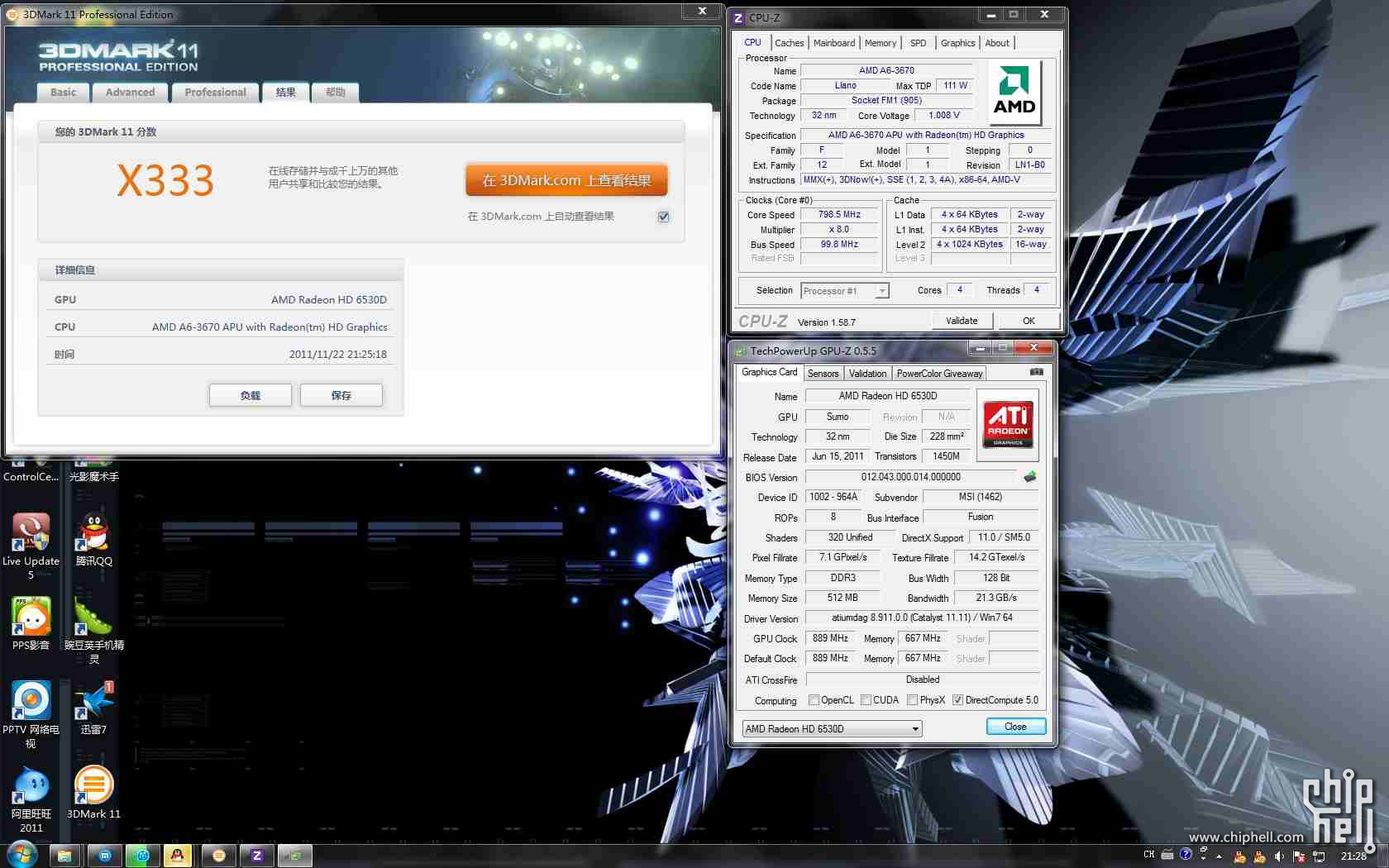Open the Graphics tab in CPU-Z

(x=957, y=43)
